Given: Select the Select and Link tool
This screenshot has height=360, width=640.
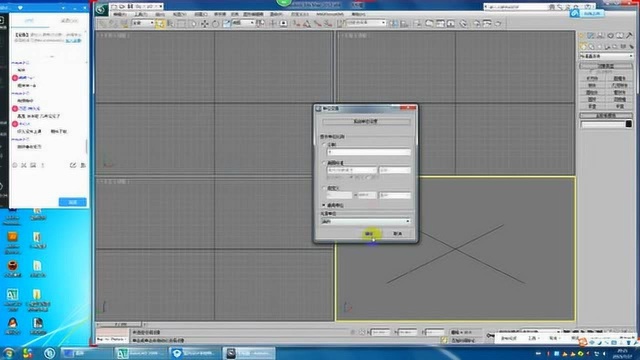Looking at the screenshot, I should pos(103,24).
